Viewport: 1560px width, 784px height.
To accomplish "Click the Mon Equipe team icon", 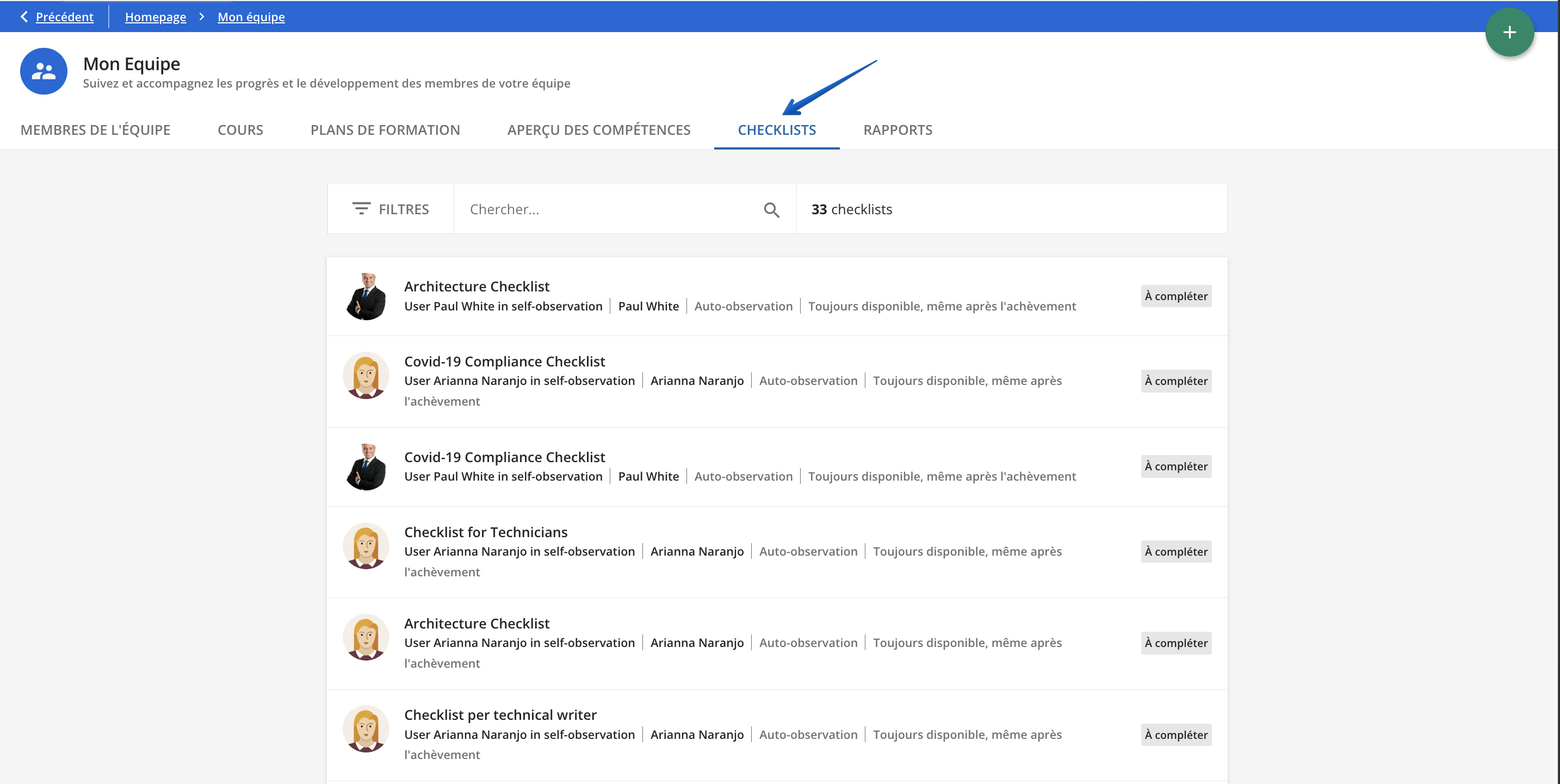I will coord(43,71).
